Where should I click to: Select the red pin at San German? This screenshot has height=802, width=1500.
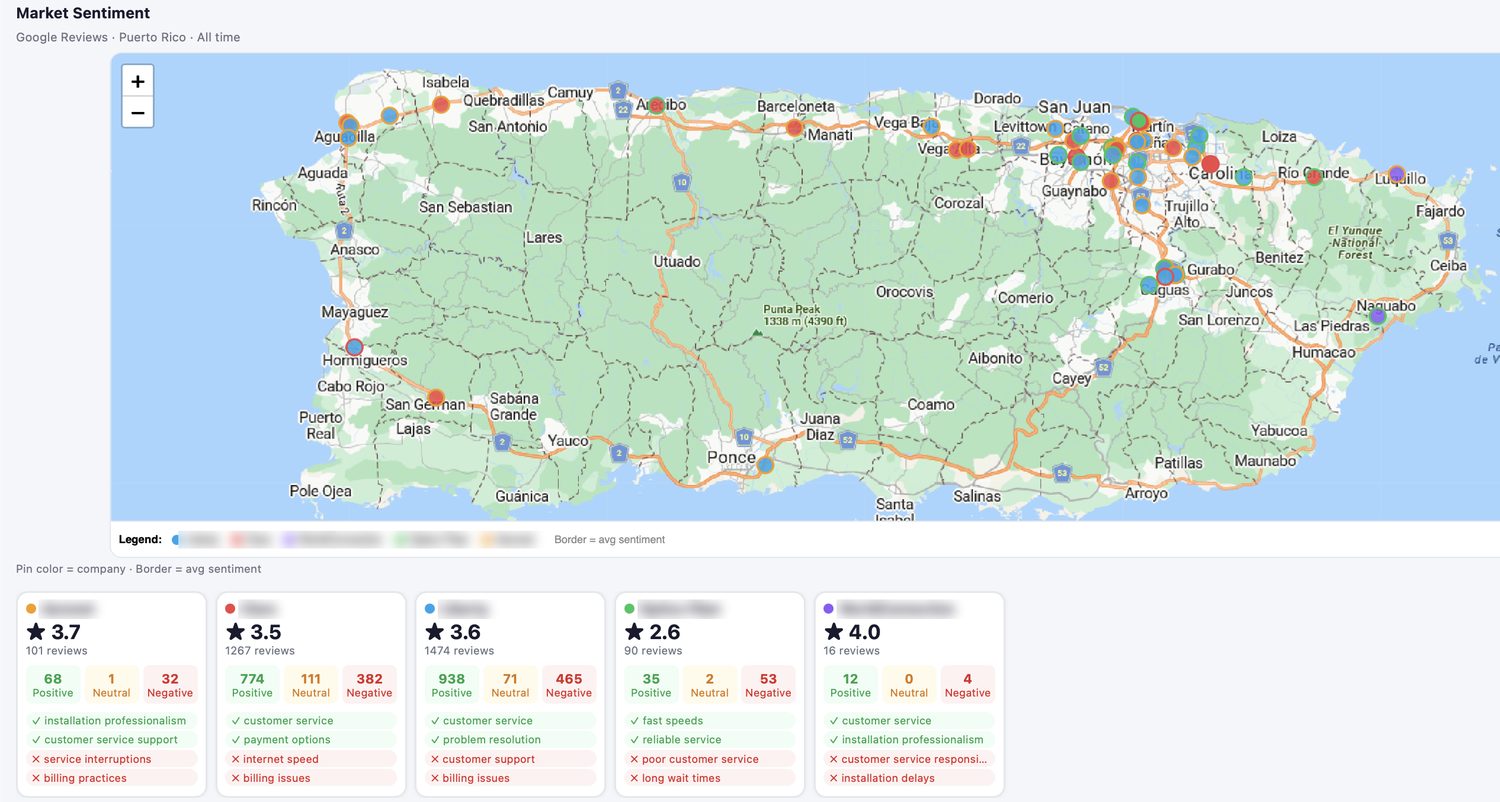[435, 397]
